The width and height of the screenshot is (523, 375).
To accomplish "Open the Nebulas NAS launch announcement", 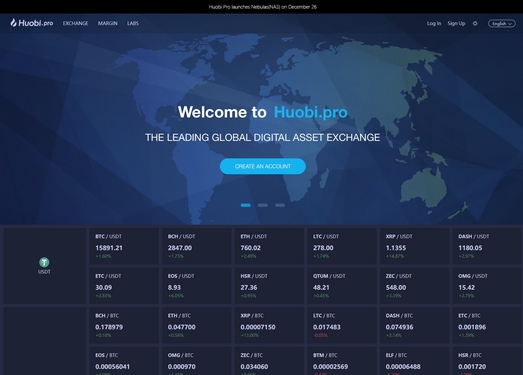I will tap(263, 7).
